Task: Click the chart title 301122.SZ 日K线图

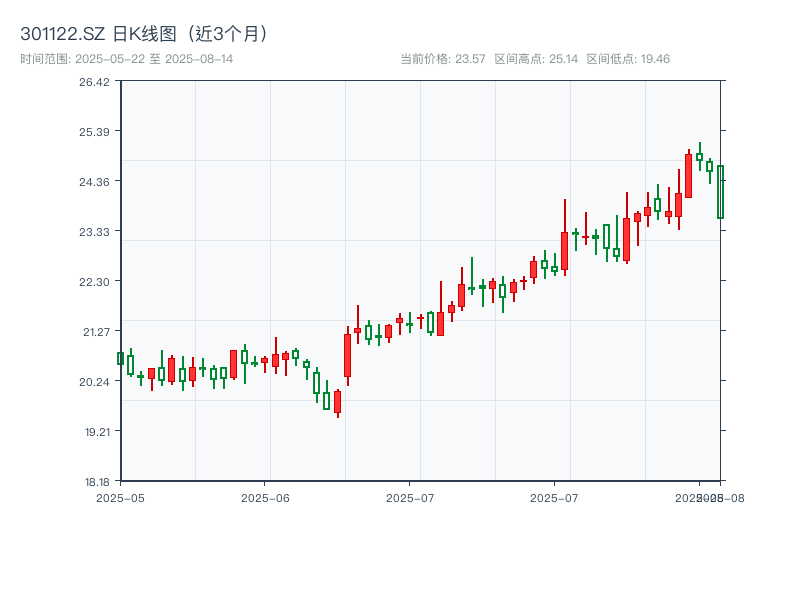Action: pos(145,34)
